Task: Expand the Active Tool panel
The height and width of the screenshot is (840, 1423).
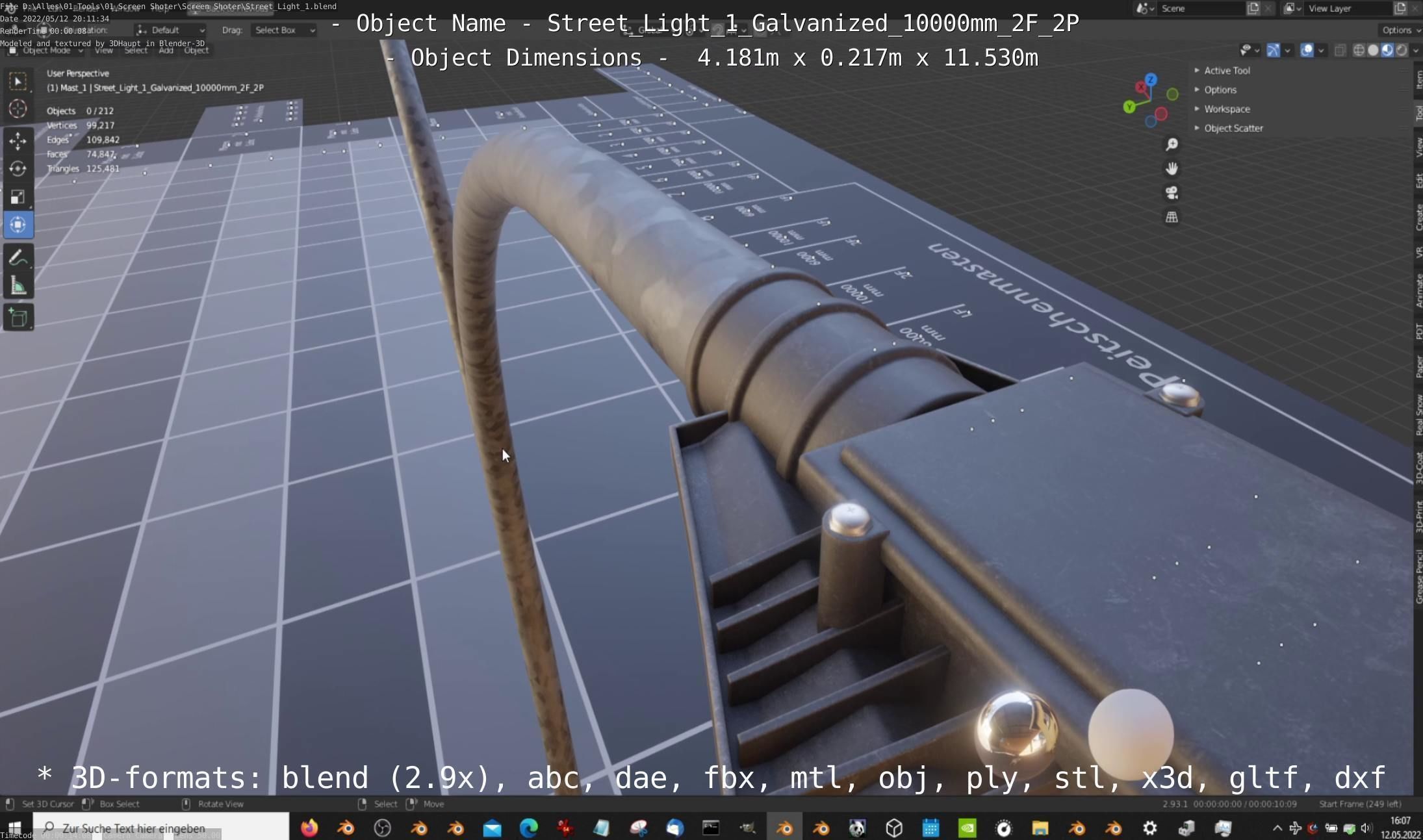Action: [x=1226, y=70]
